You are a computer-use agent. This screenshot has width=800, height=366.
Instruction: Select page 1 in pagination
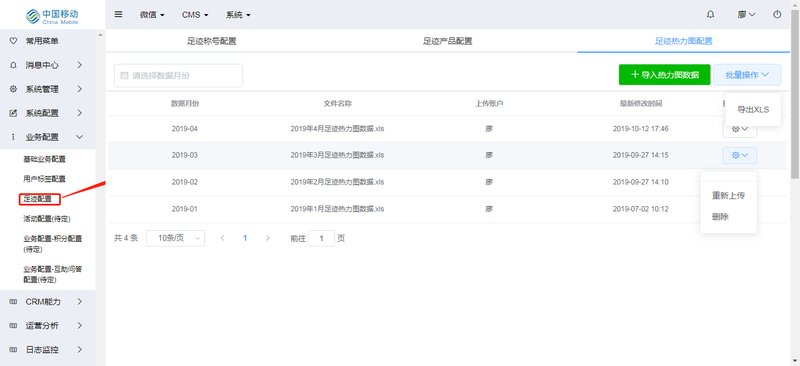245,238
